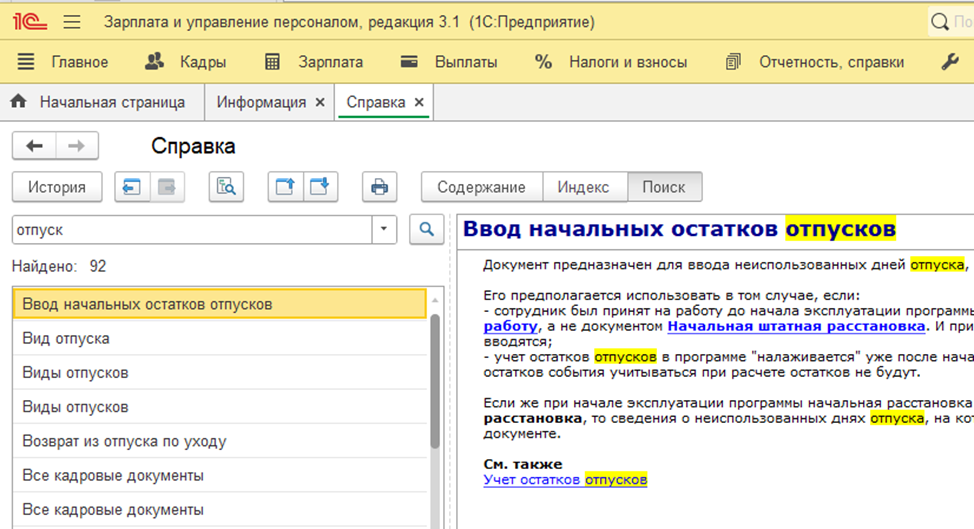Click the 1C logo icon
974x529 pixels.
point(30,22)
